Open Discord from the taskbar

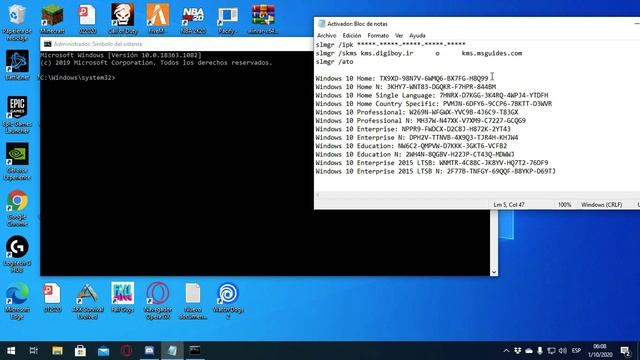(x=149, y=351)
